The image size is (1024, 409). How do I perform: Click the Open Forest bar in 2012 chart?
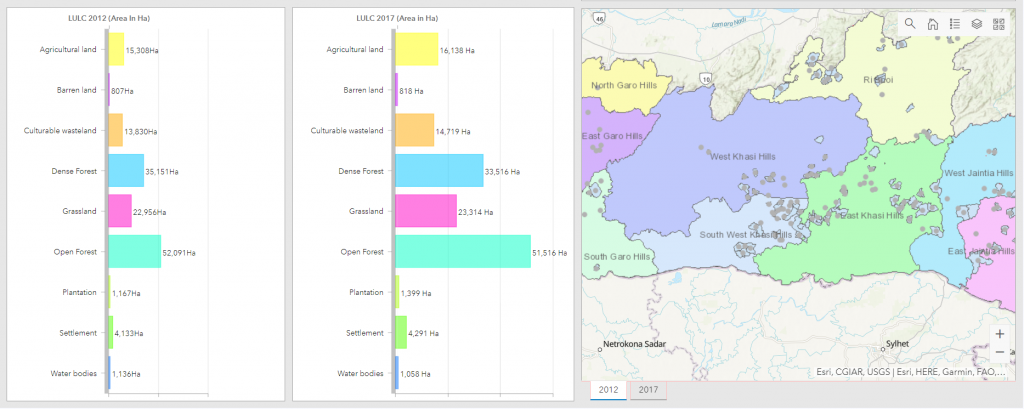point(134,251)
